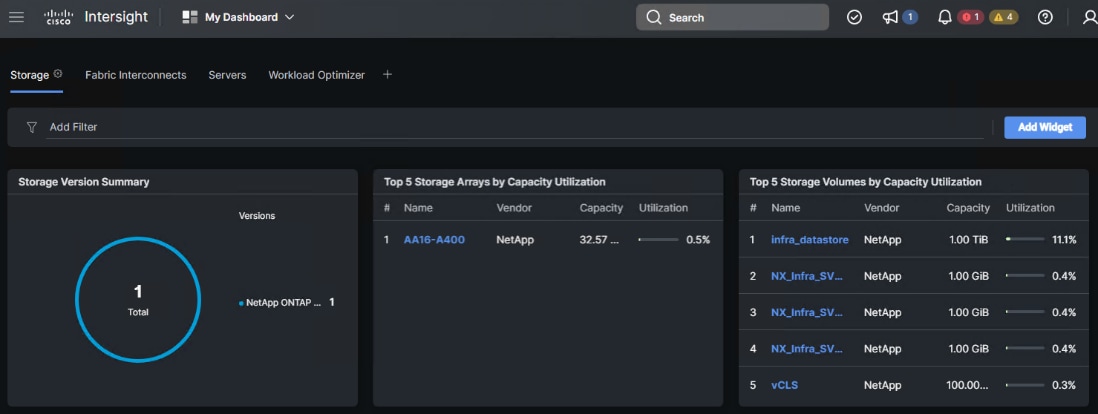Click the filter funnel icon

coord(32,127)
